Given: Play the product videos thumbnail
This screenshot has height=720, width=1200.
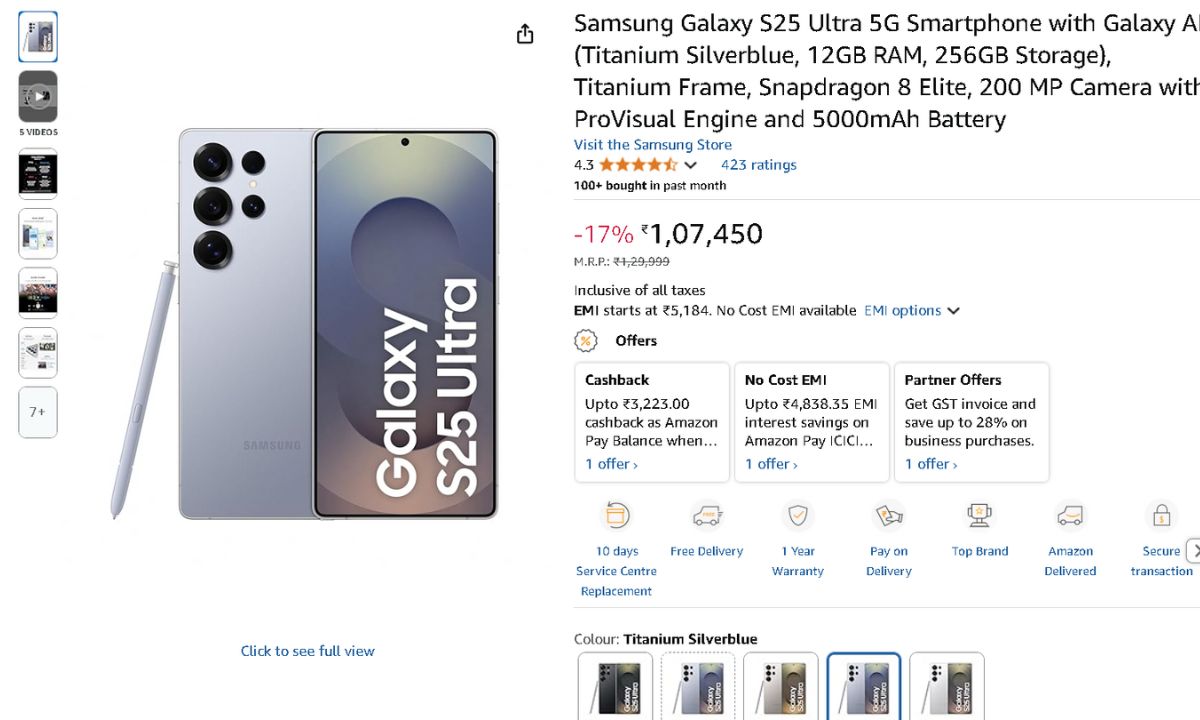Looking at the screenshot, I should tap(38, 97).
